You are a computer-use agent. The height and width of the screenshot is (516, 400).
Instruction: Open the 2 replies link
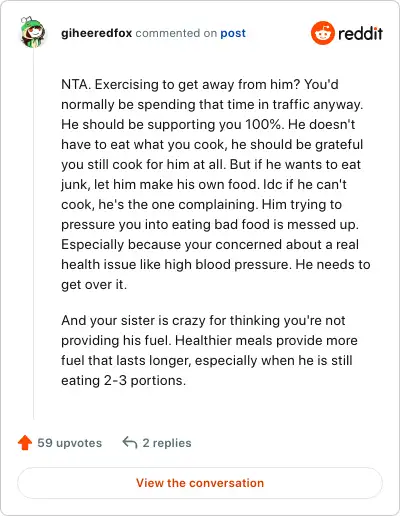click(167, 443)
